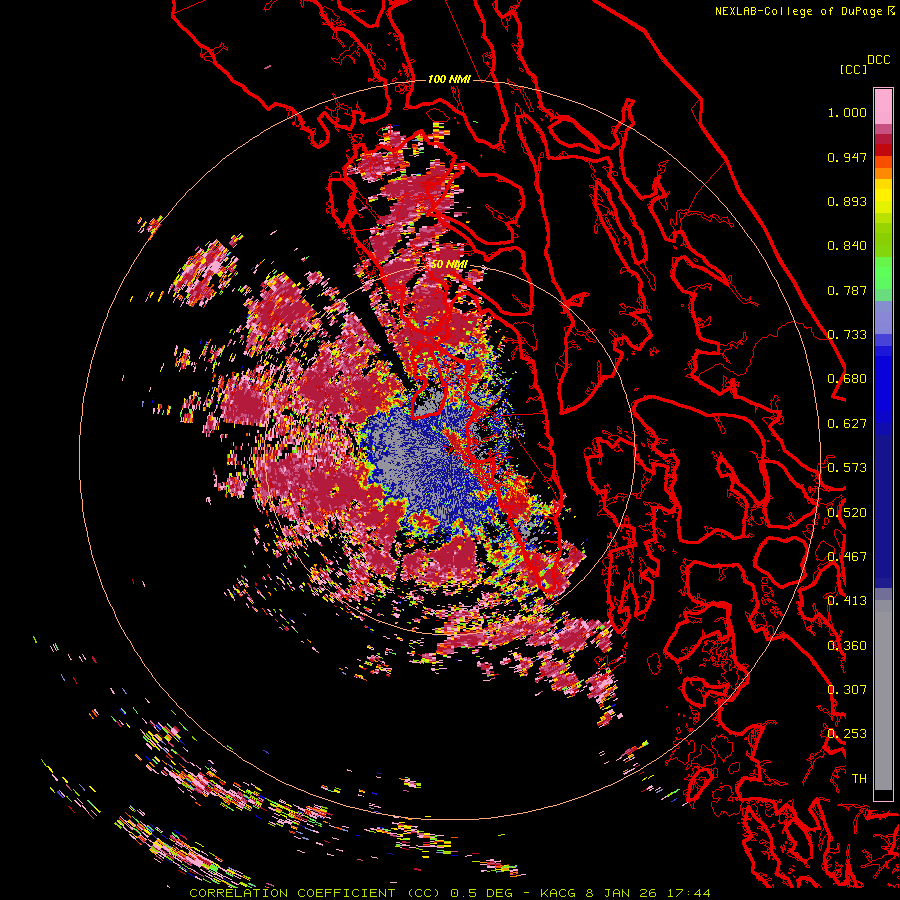Select the 0.360 scale value
The height and width of the screenshot is (900, 900).
click(x=847, y=646)
